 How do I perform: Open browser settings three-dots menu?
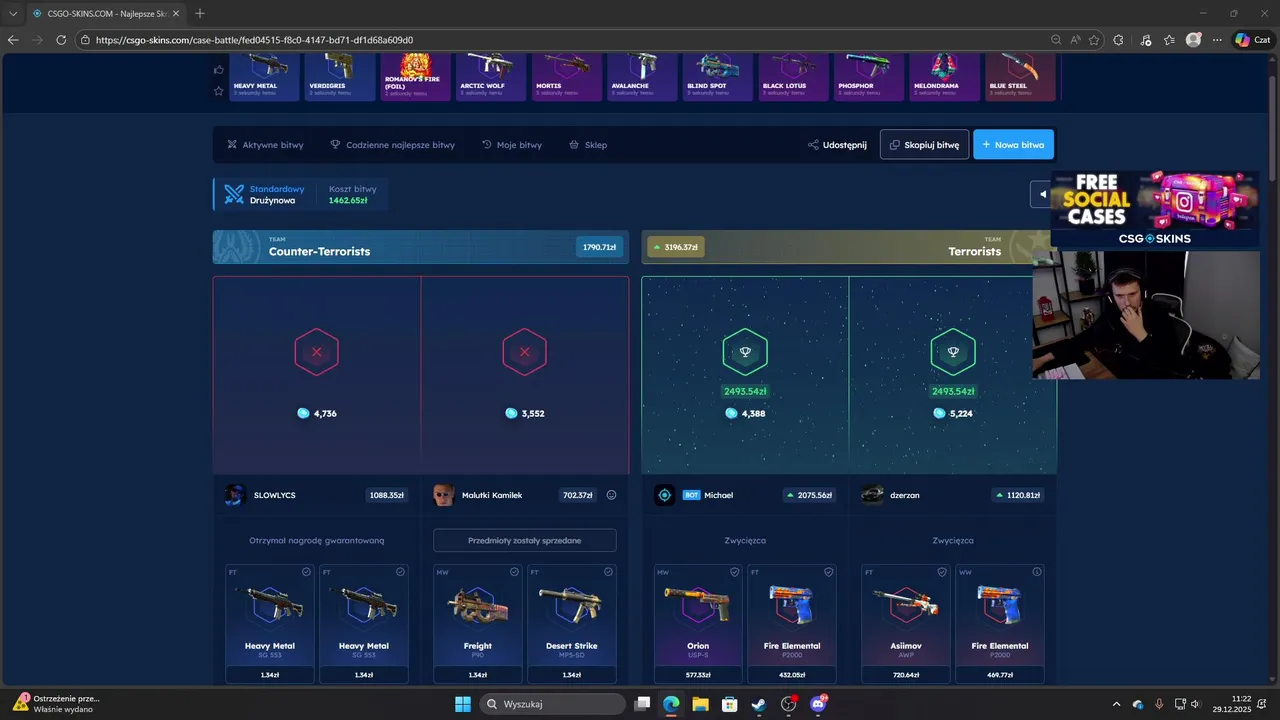click(x=1217, y=40)
